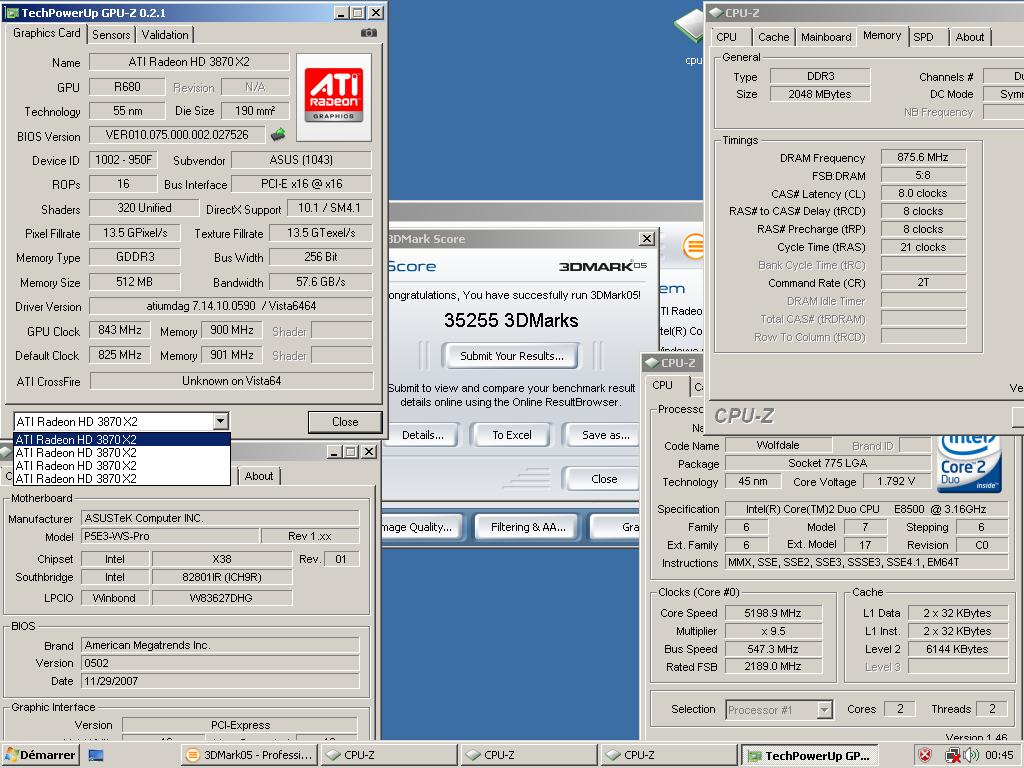Screen dimensions: 1024x768
Task: Click the Image Quality... button
Action: click(x=421, y=527)
